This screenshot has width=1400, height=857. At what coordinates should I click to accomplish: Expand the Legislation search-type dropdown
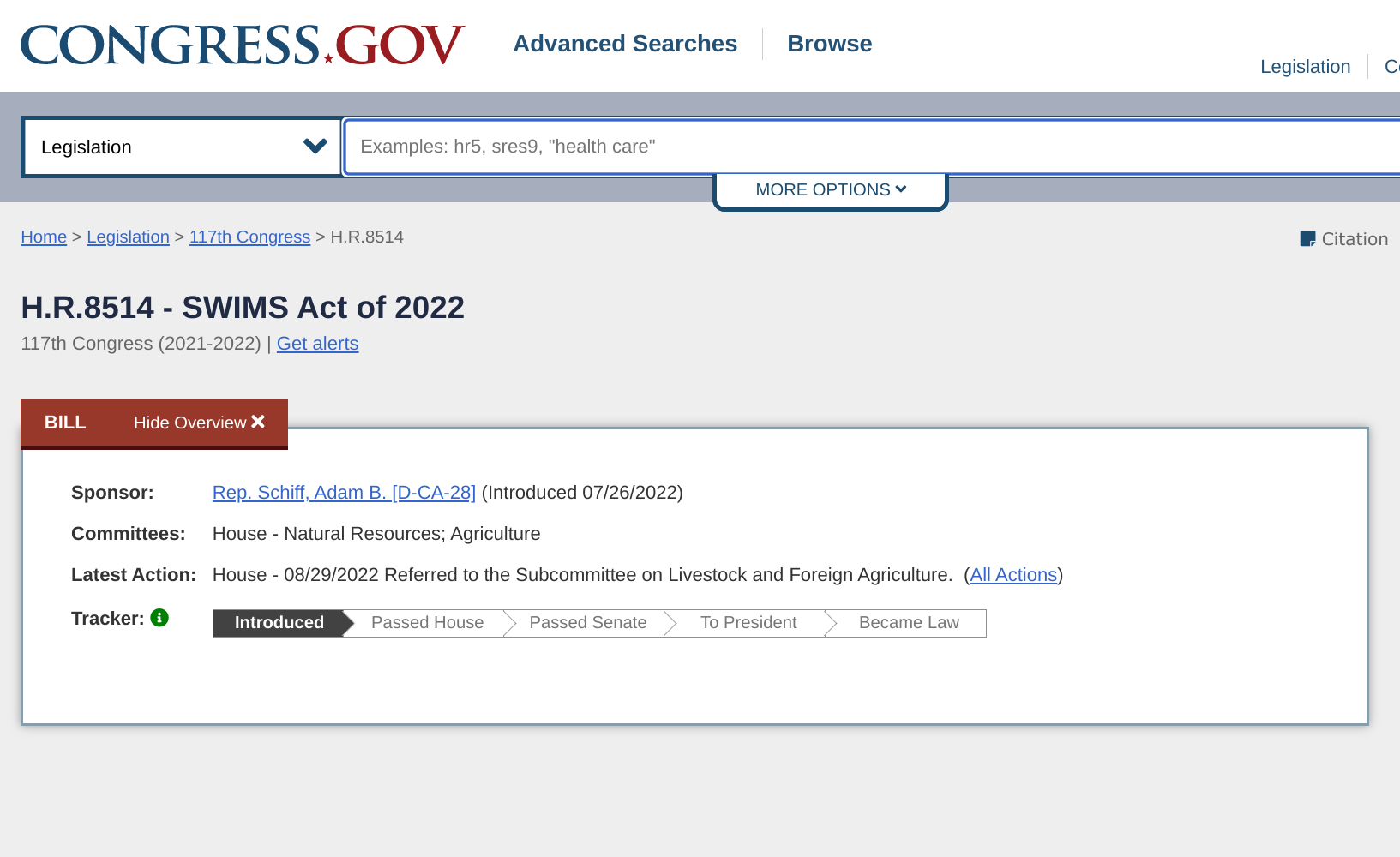(x=182, y=147)
